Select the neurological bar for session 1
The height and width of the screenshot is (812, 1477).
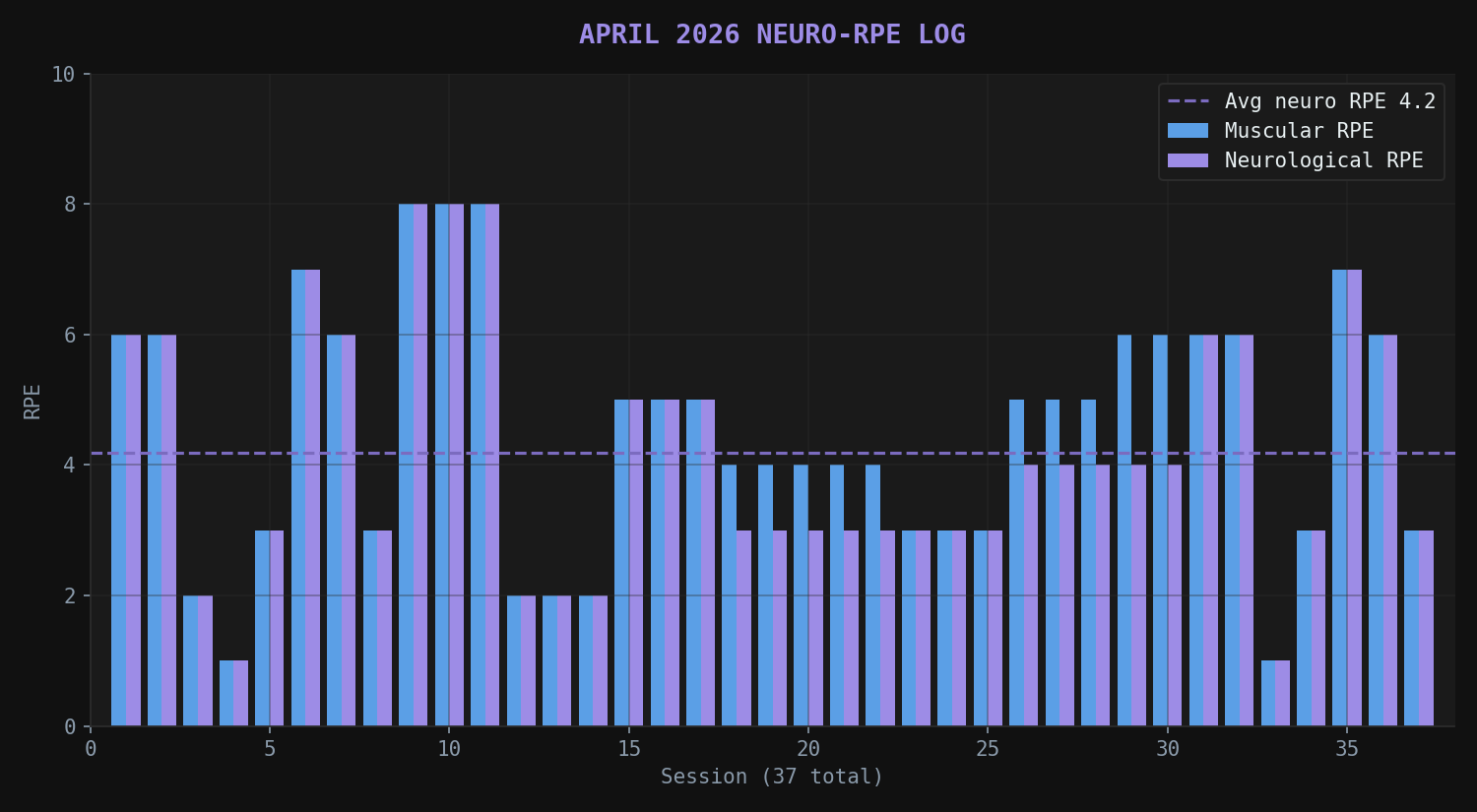pos(133,531)
